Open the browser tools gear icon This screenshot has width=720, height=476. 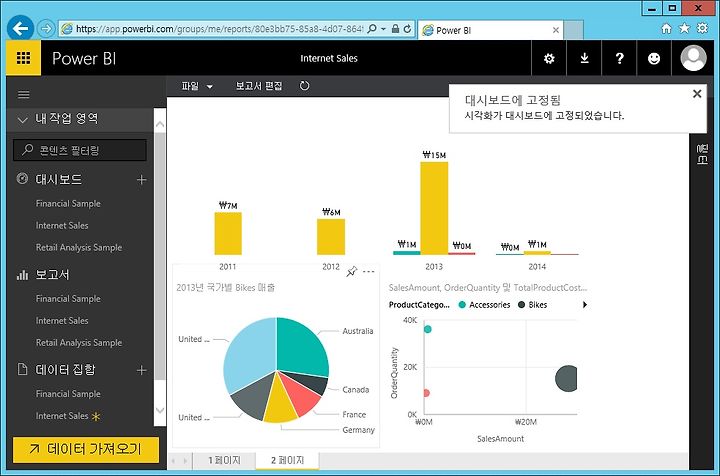[702, 28]
